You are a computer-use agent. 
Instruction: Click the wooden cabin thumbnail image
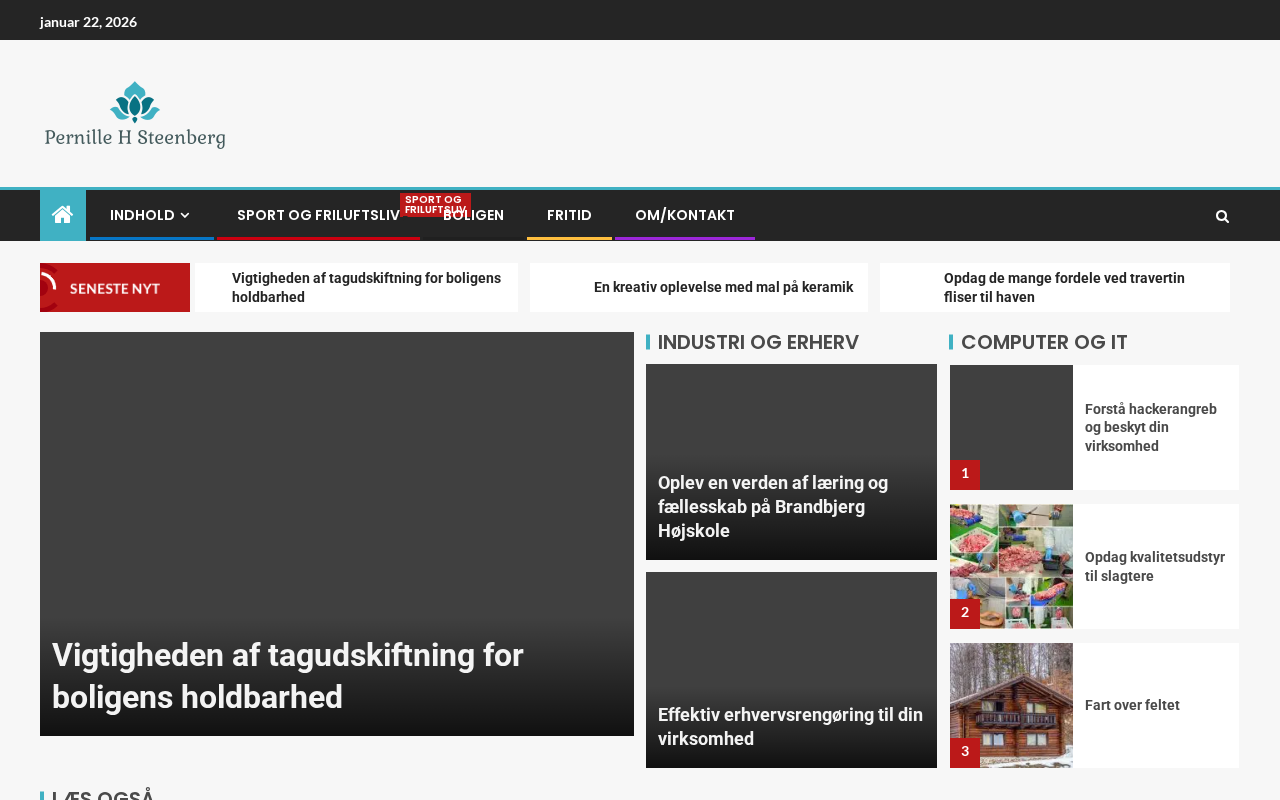[1011, 705]
